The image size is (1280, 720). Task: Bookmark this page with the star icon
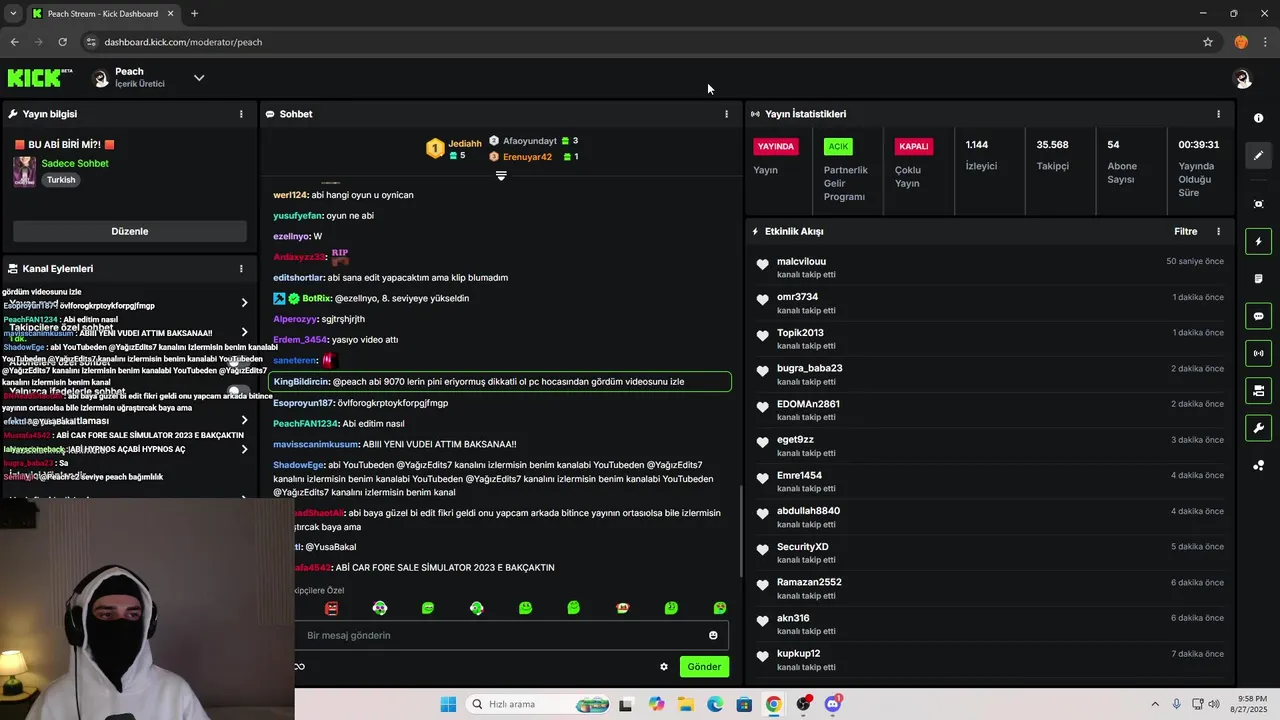point(1208,42)
